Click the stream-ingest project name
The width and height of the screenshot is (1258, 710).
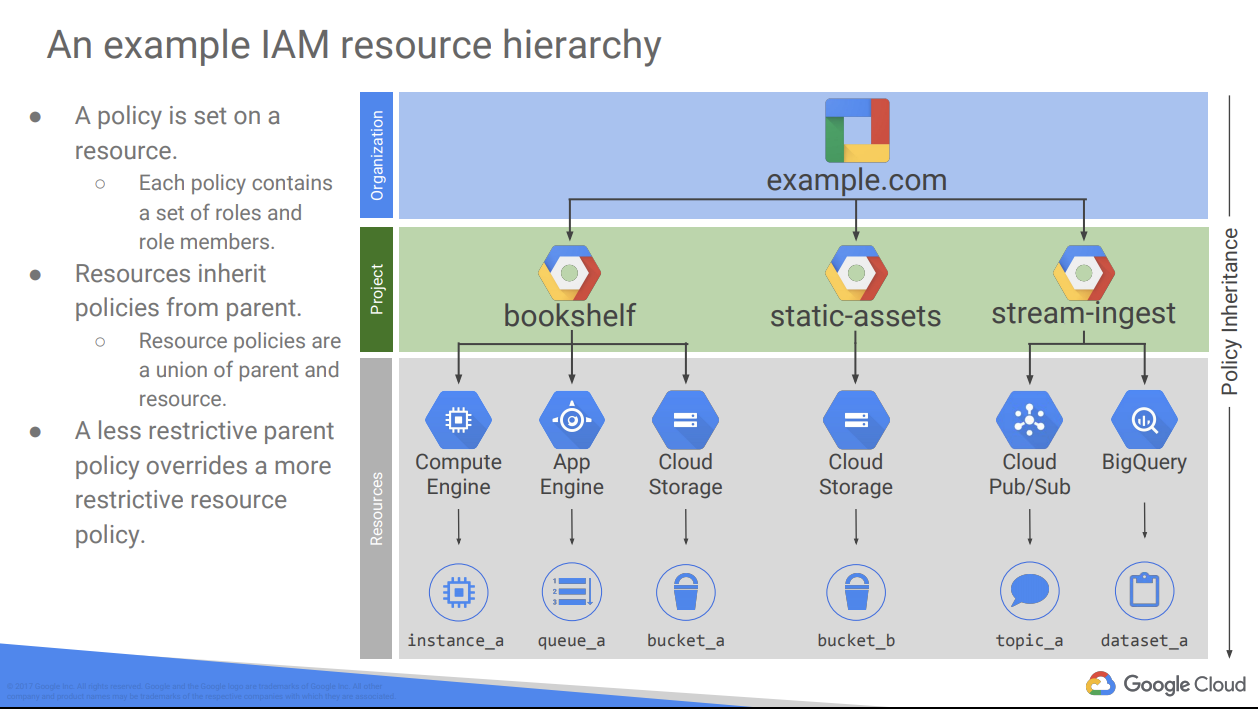point(1084,314)
